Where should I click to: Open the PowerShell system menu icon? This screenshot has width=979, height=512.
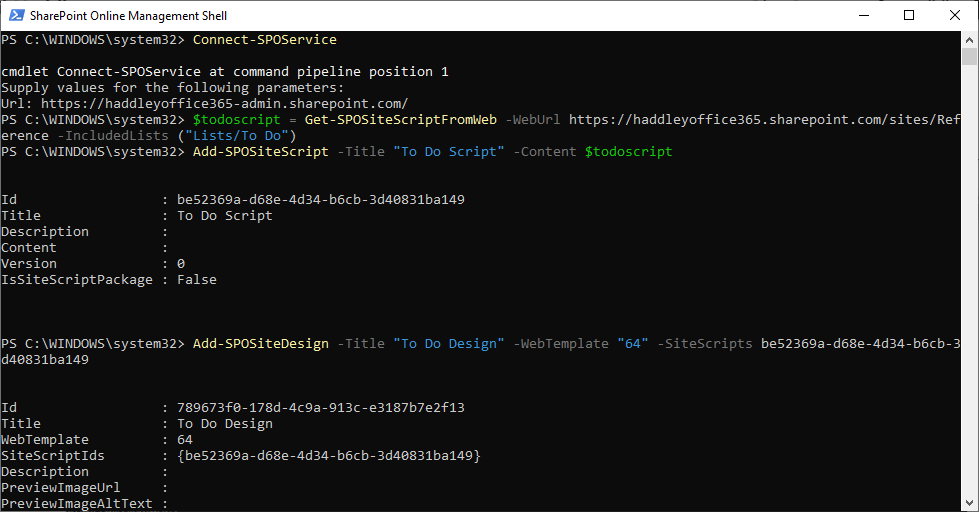click(14, 15)
